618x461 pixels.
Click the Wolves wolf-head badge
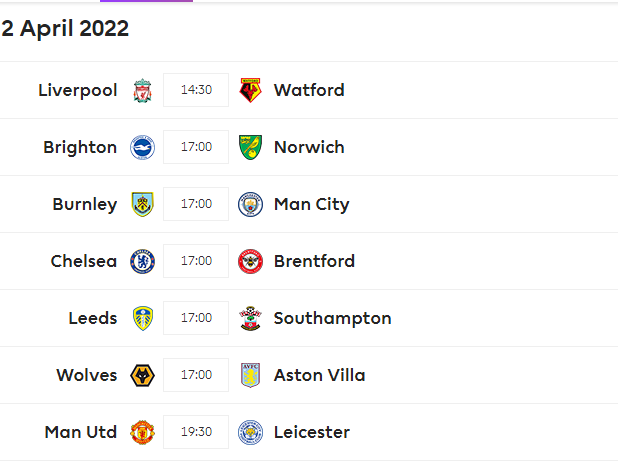pos(142,375)
